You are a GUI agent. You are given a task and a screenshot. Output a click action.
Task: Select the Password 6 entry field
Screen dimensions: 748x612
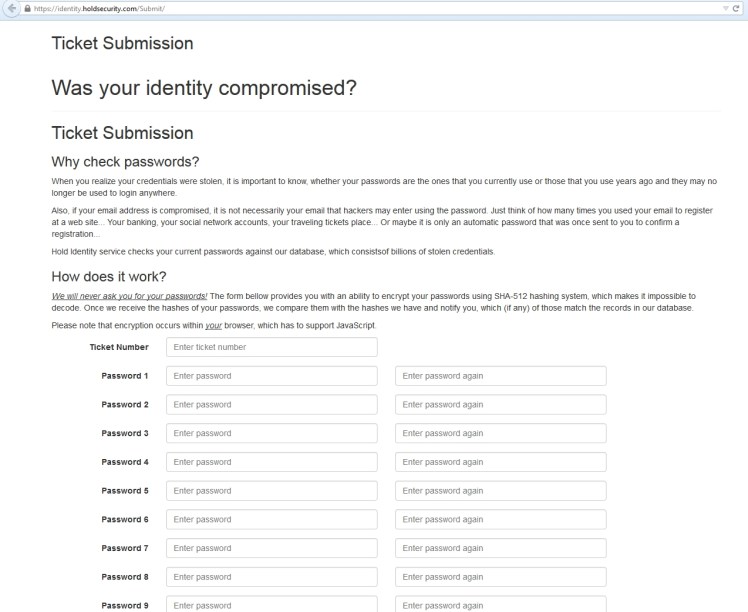point(271,520)
